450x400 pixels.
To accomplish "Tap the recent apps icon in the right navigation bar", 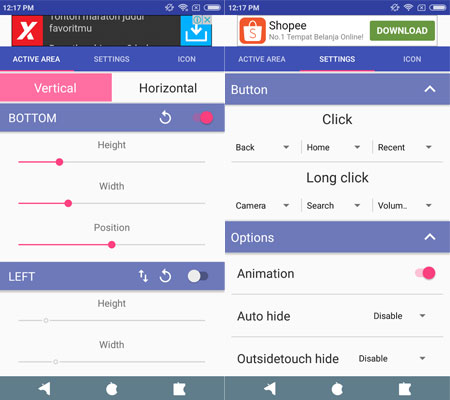I will 405,389.
